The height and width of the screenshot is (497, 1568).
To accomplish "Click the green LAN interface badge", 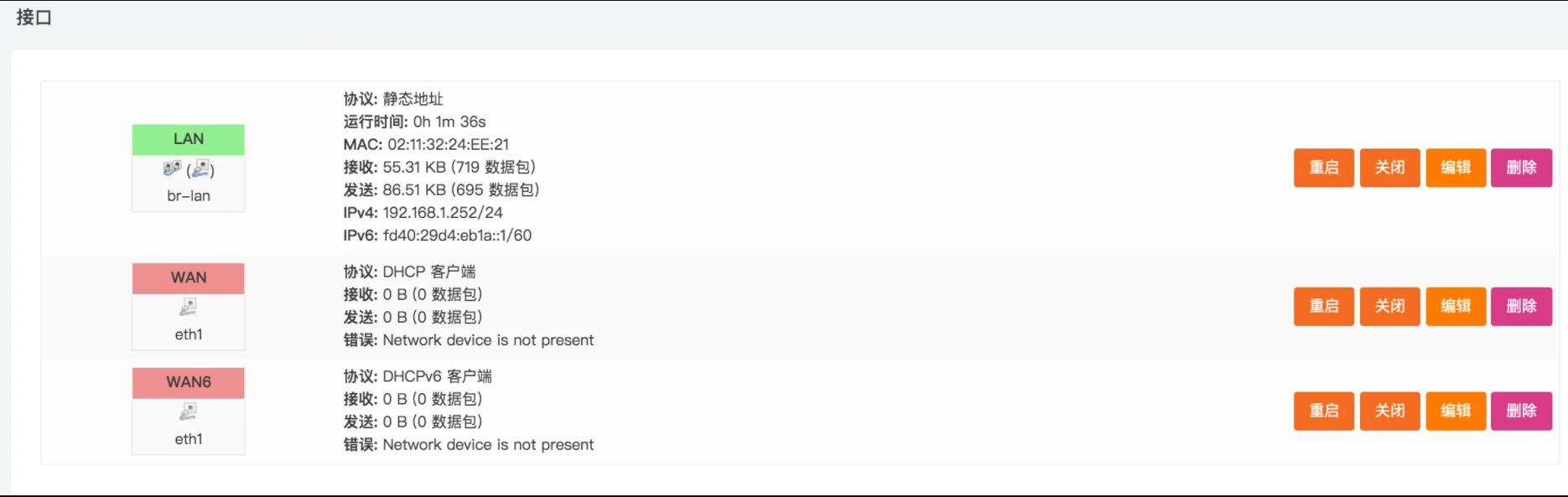I will pyautogui.click(x=189, y=139).
